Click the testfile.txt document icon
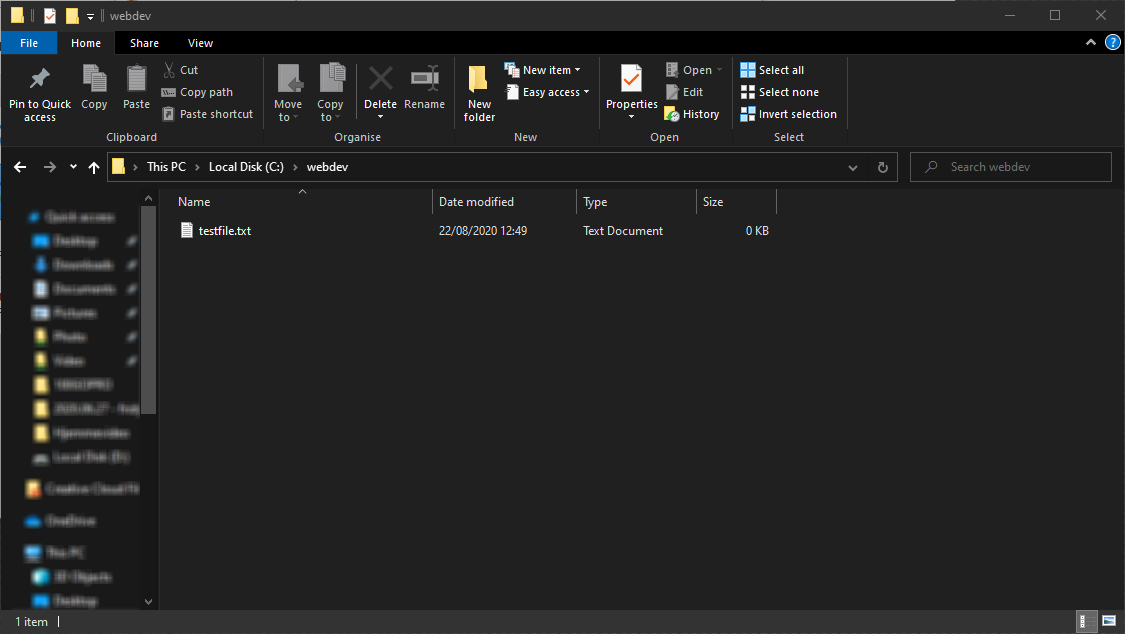This screenshot has width=1125, height=634. click(187, 230)
